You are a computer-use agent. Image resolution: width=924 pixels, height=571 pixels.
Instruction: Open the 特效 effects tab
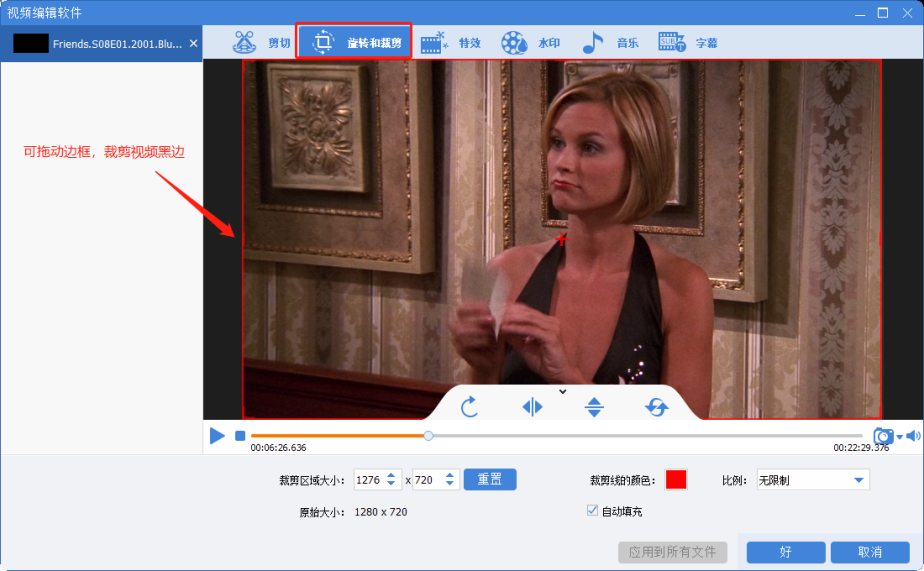[451, 42]
